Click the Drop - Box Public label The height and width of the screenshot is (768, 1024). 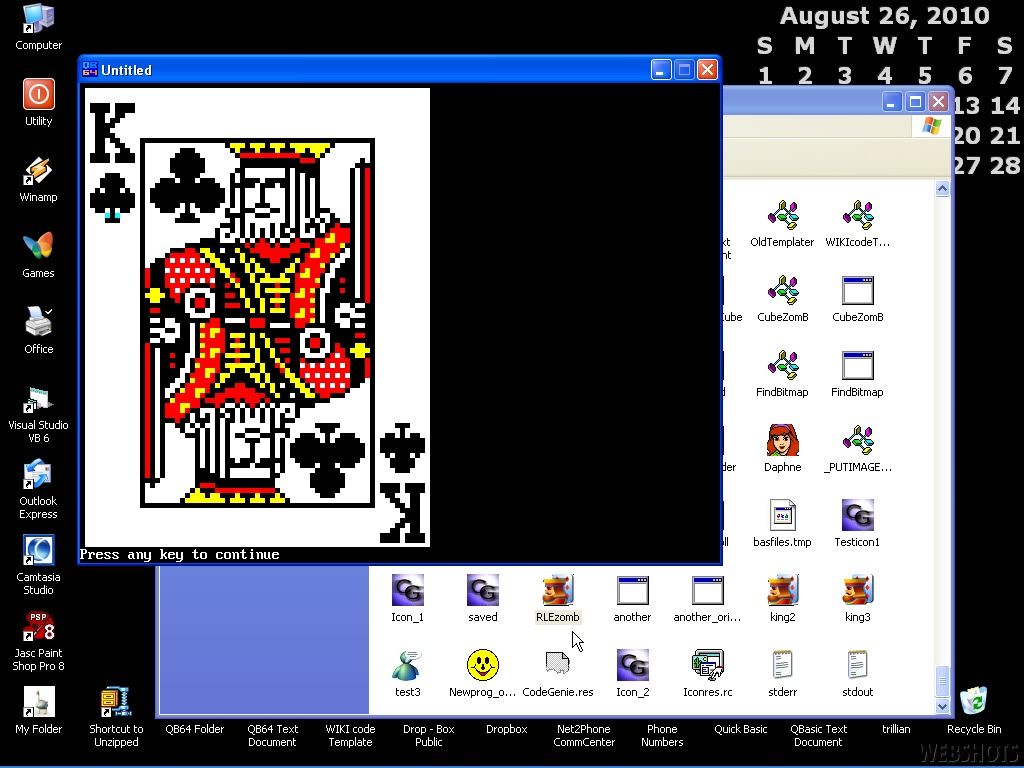(x=429, y=735)
